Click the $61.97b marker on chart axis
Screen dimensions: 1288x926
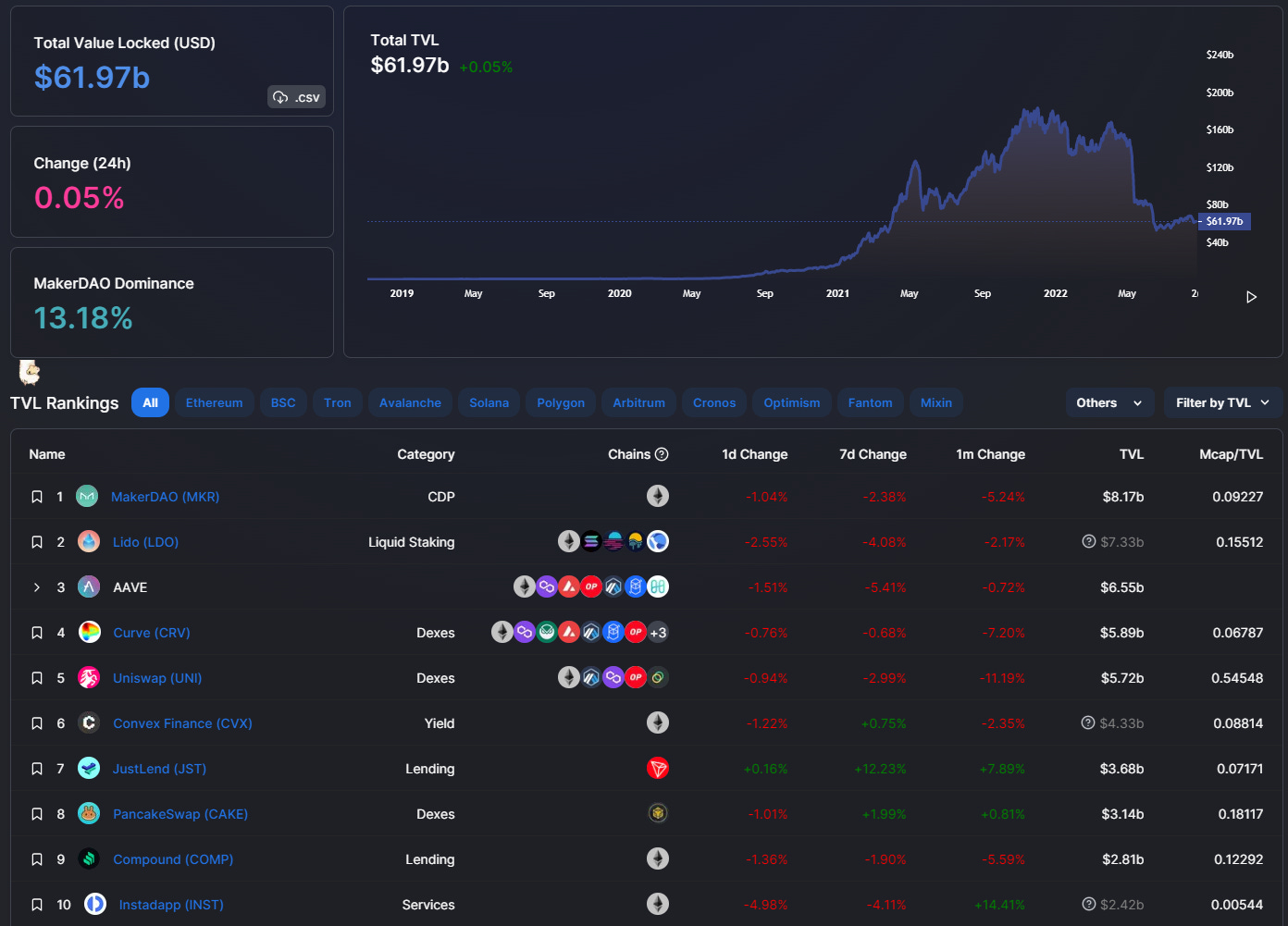1224,221
